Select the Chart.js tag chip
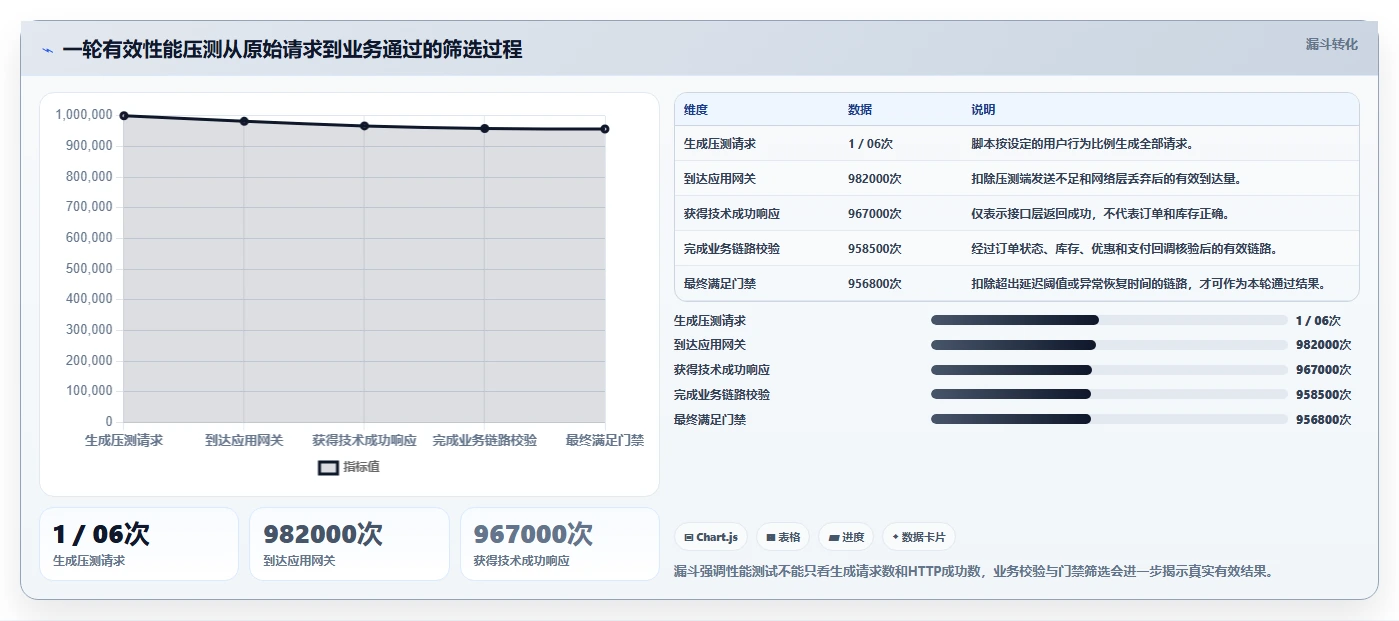The height and width of the screenshot is (621, 1399). (x=711, y=537)
